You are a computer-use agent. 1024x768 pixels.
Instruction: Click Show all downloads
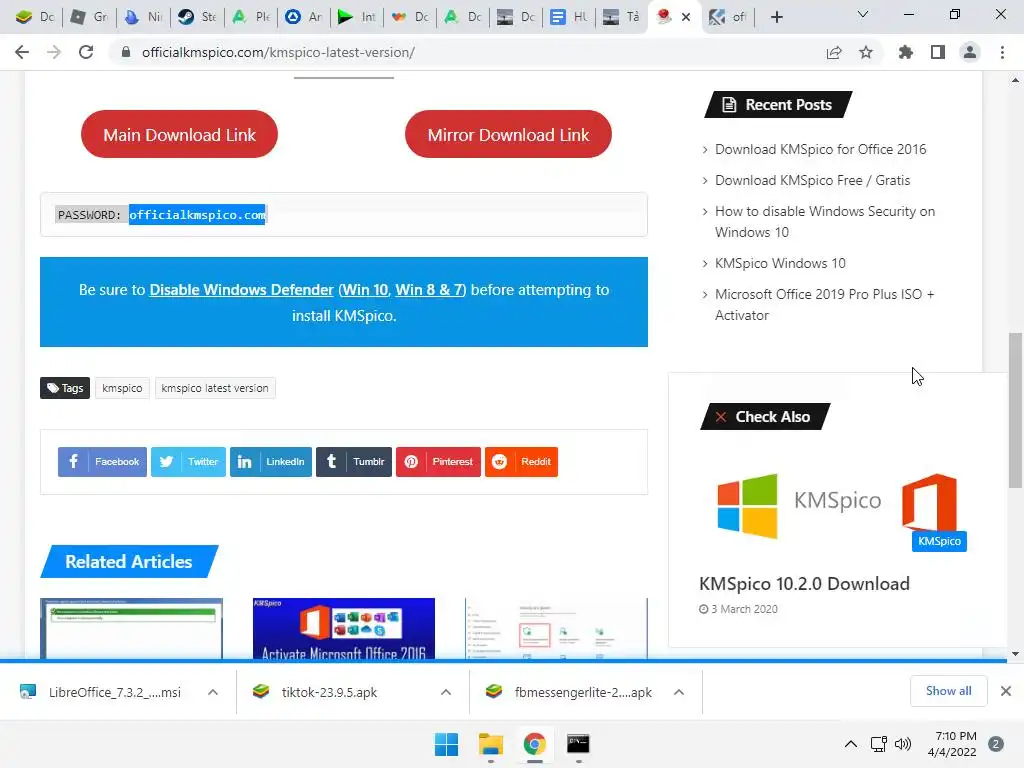click(x=948, y=691)
